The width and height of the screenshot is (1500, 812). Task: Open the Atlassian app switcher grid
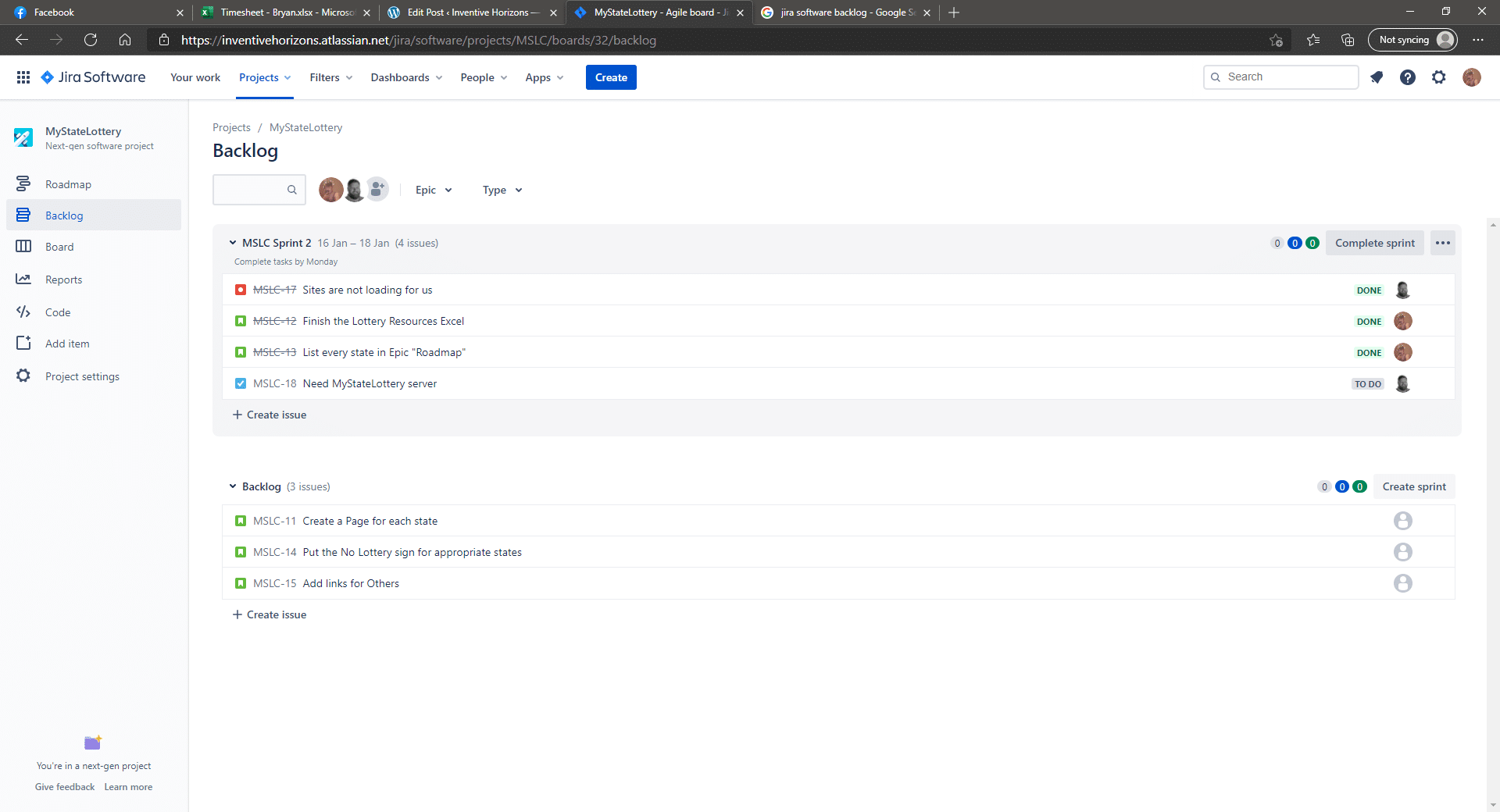23,77
